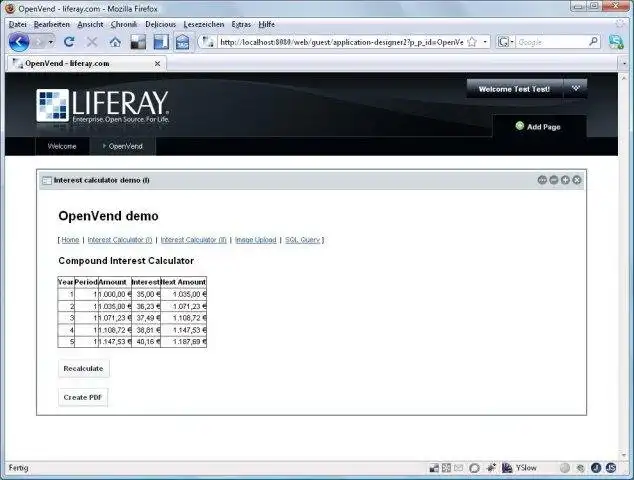Click Add Page

(538, 127)
